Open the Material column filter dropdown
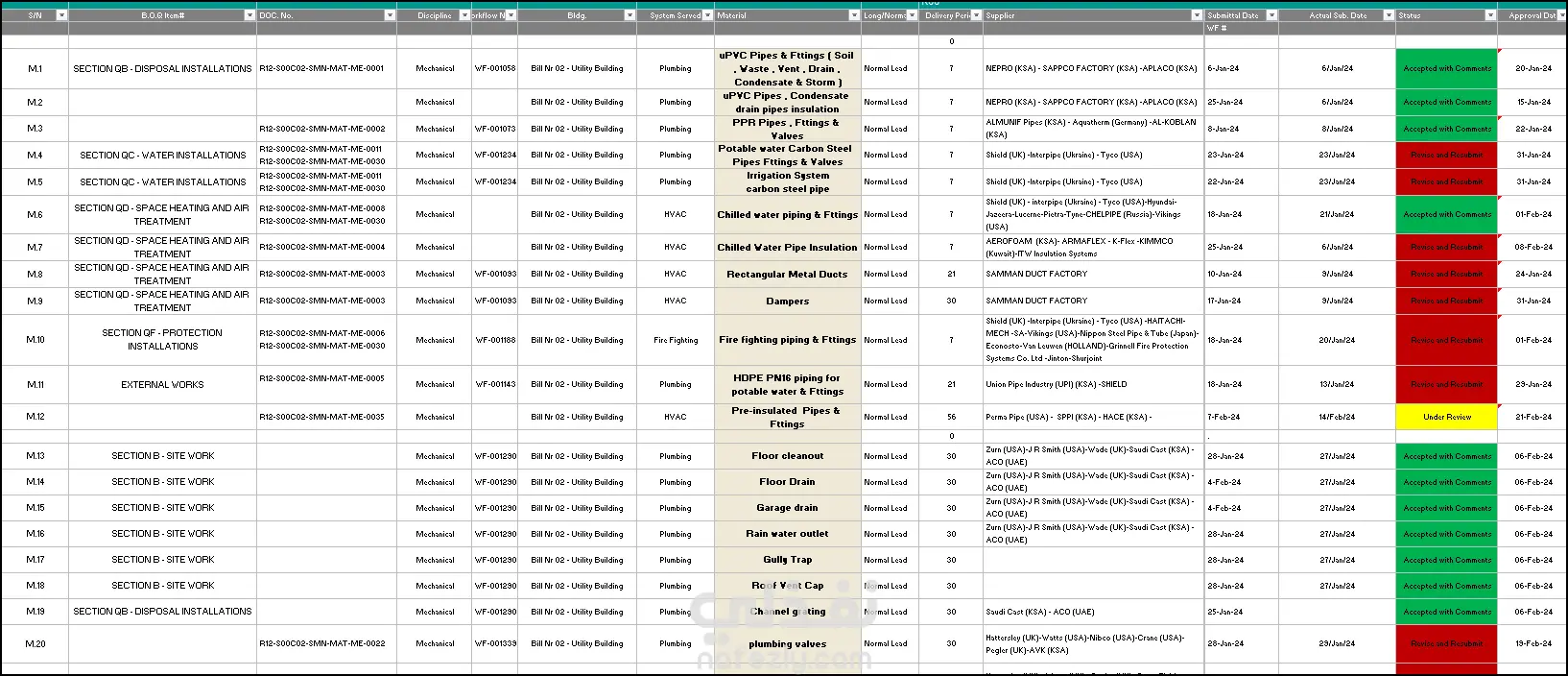This screenshot has width=1568, height=676. 855,15
